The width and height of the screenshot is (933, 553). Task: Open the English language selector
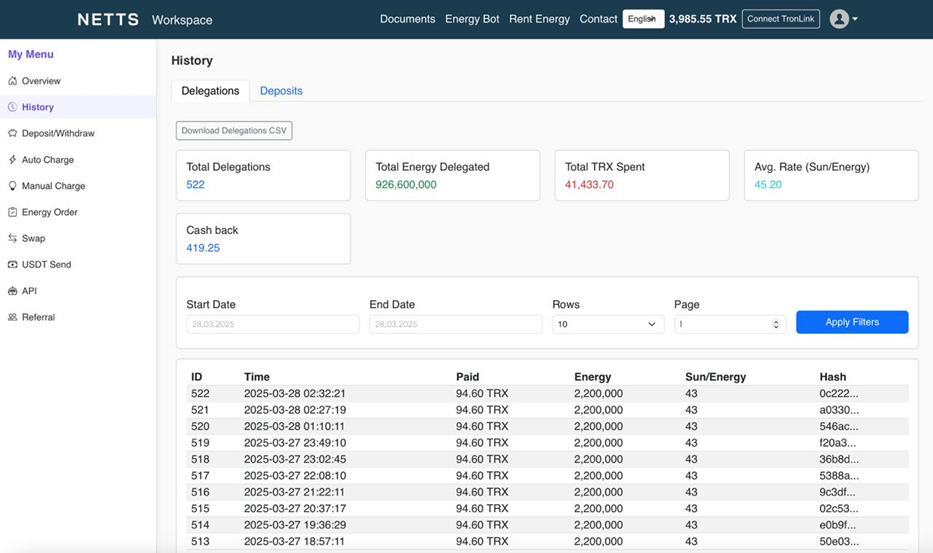643,19
